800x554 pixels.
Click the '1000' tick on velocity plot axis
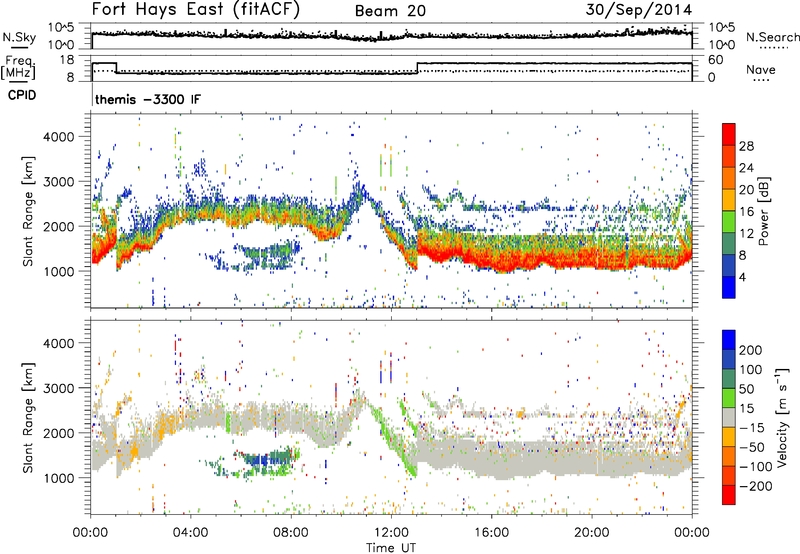[x=59, y=478]
